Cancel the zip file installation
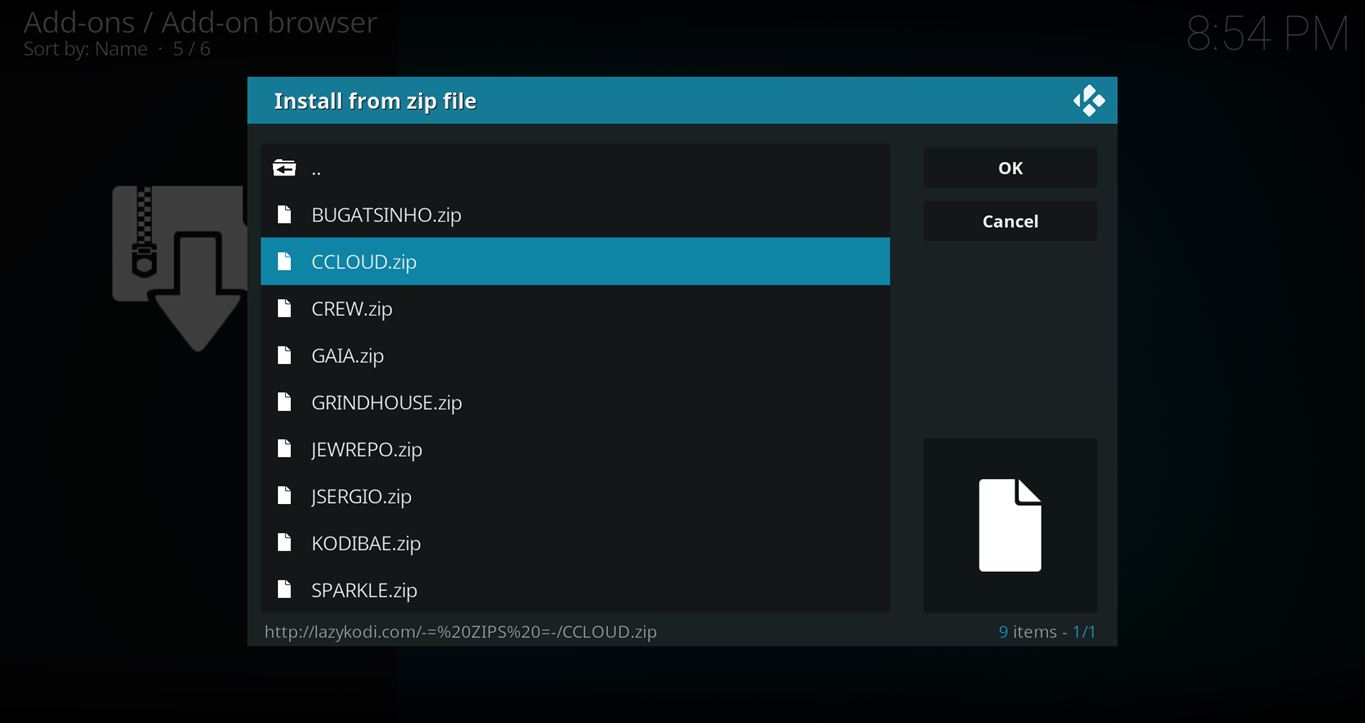 coord(1009,221)
